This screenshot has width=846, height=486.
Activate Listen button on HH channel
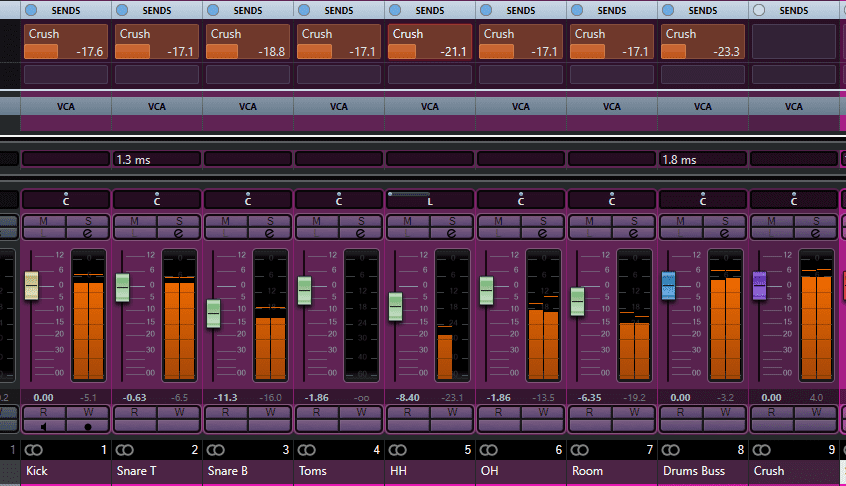point(408,233)
